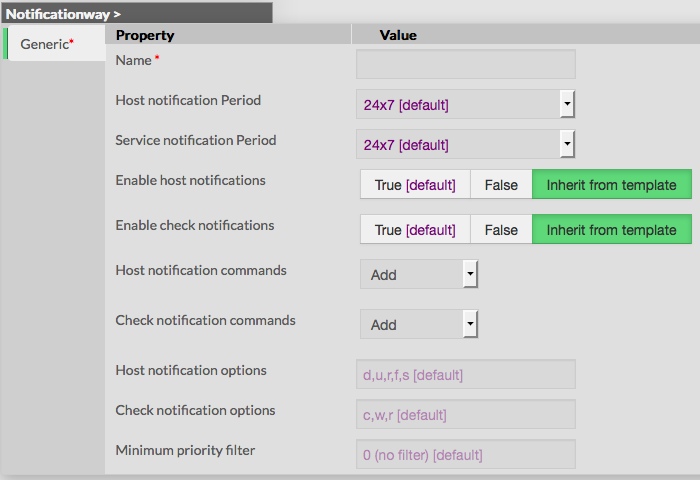Set Enable host notifications to False
This screenshot has width=700, height=480.
501,185
